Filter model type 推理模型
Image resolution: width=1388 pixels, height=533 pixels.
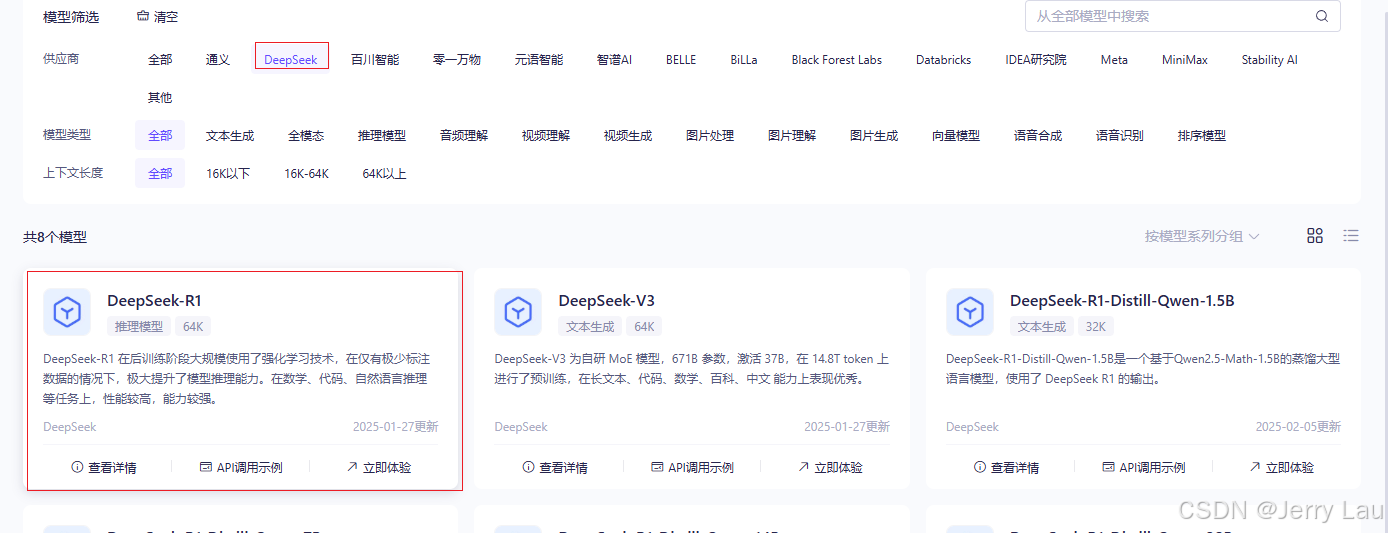pos(382,135)
